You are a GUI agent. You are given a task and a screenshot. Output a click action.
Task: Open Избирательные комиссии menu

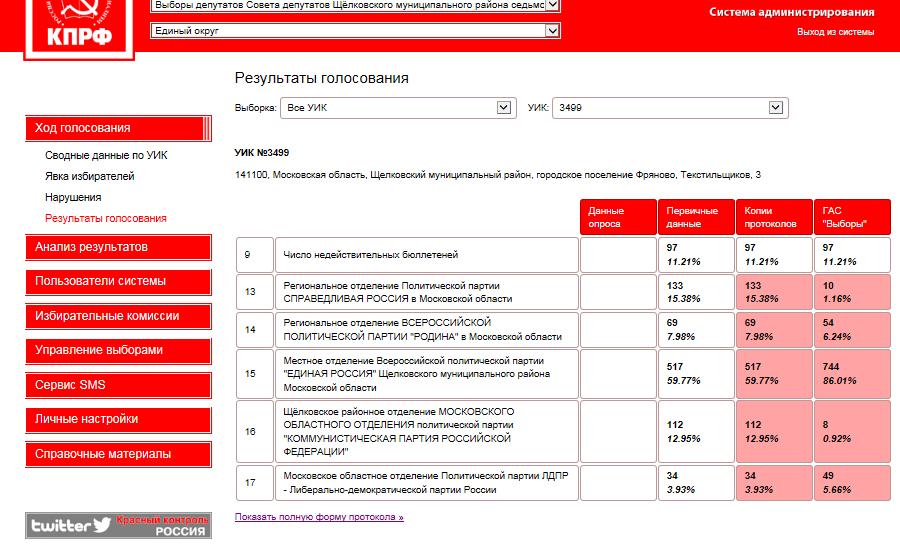(118, 316)
